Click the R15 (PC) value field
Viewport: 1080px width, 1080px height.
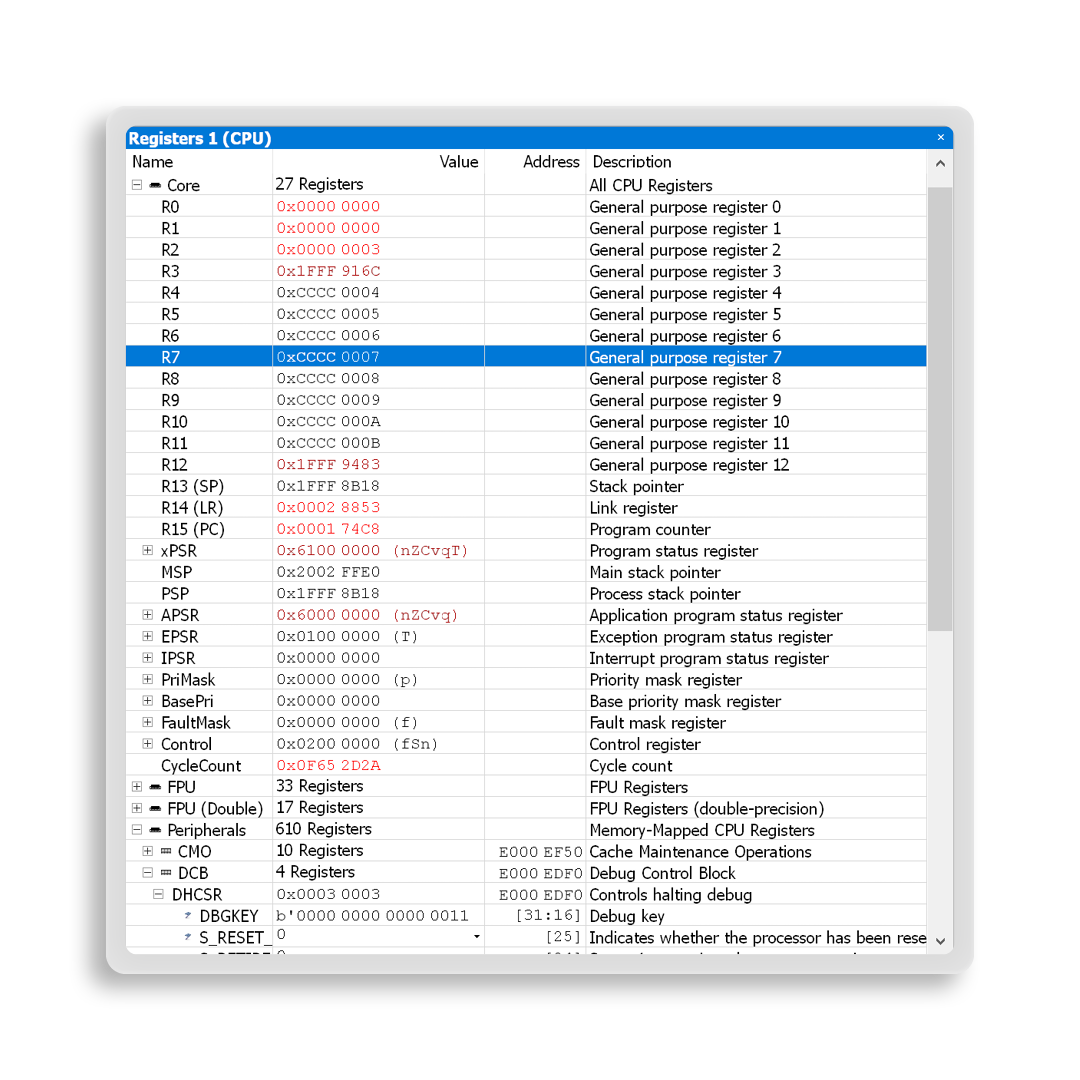(x=328, y=529)
